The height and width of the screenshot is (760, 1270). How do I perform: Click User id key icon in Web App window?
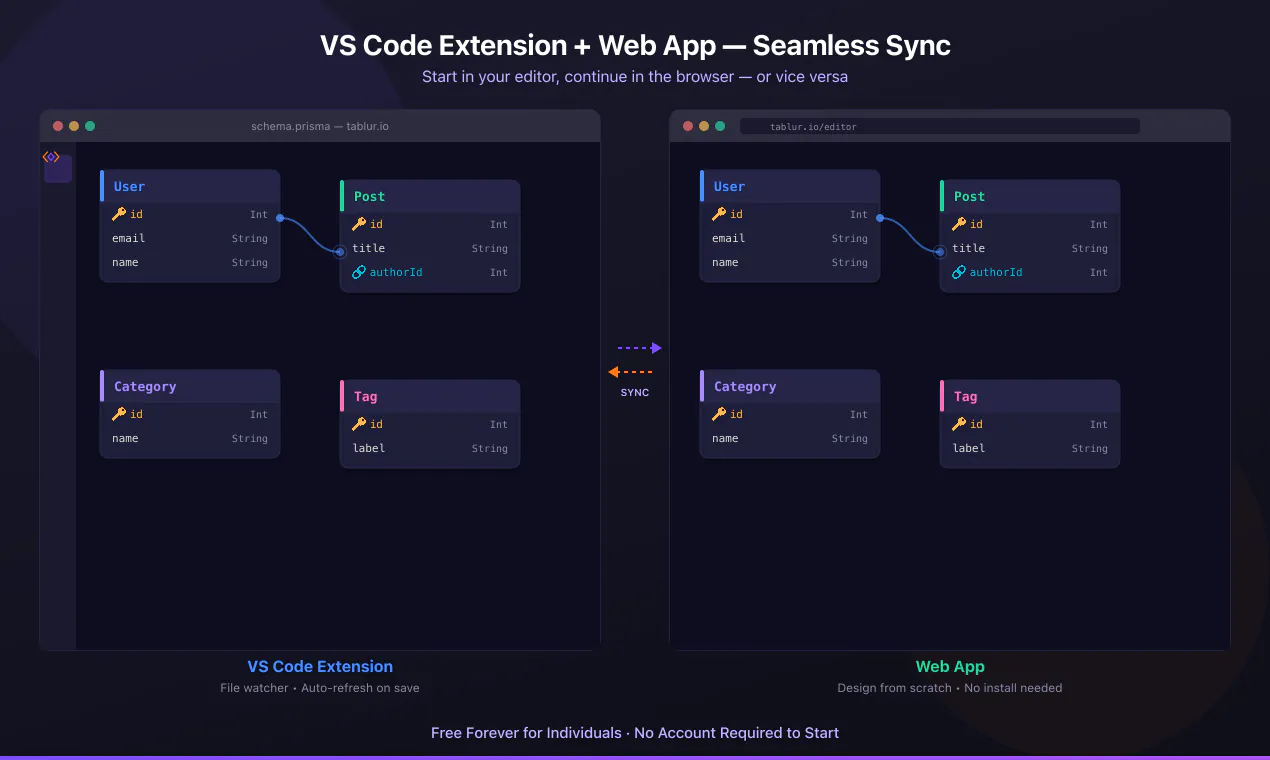[x=719, y=214]
